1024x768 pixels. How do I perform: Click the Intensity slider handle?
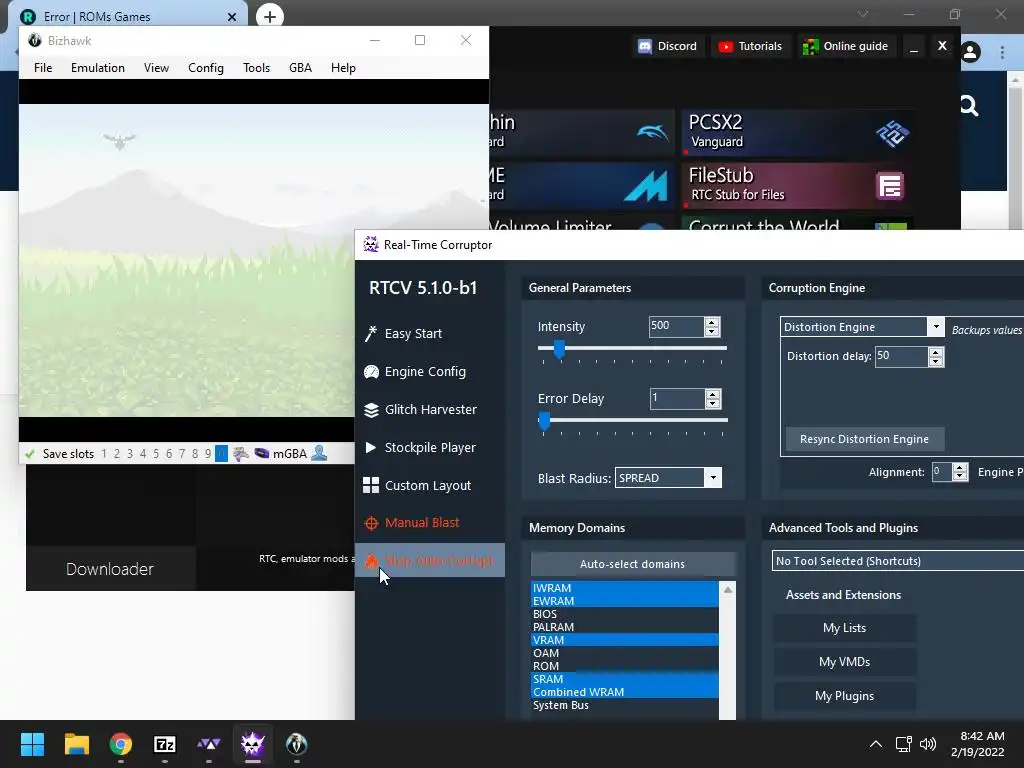coord(559,349)
